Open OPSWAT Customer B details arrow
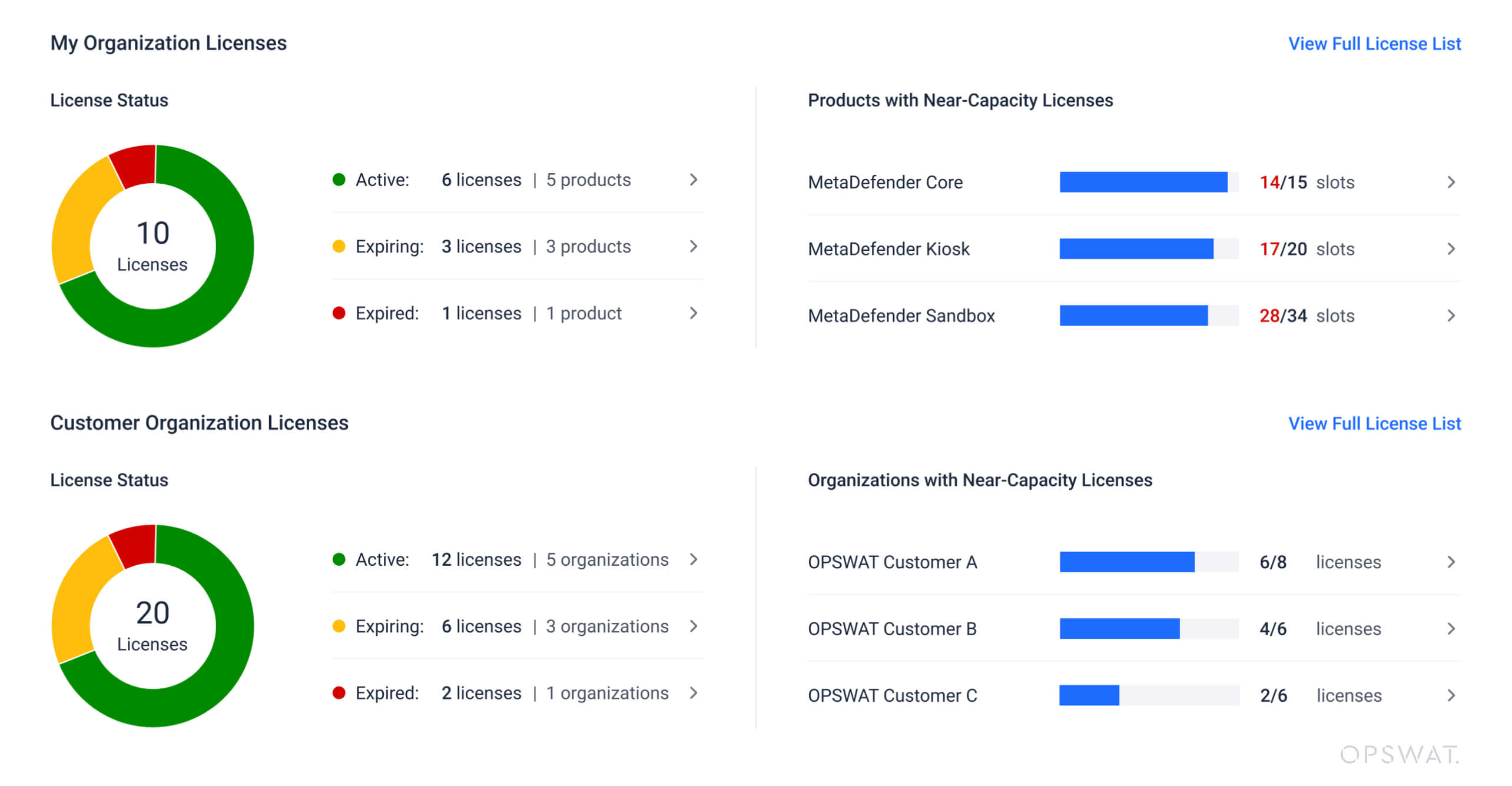This screenshot has width=1512, height=786. 1451,629
